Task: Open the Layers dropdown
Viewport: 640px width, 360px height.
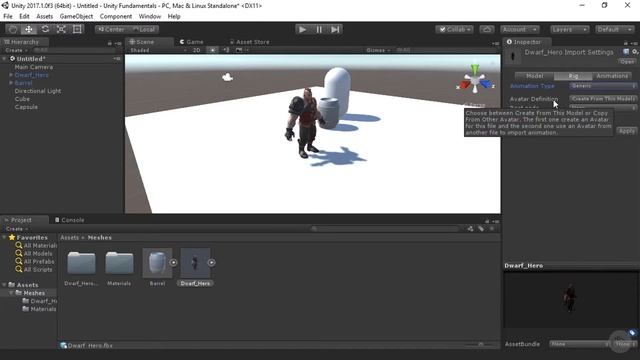Action: 569,29
